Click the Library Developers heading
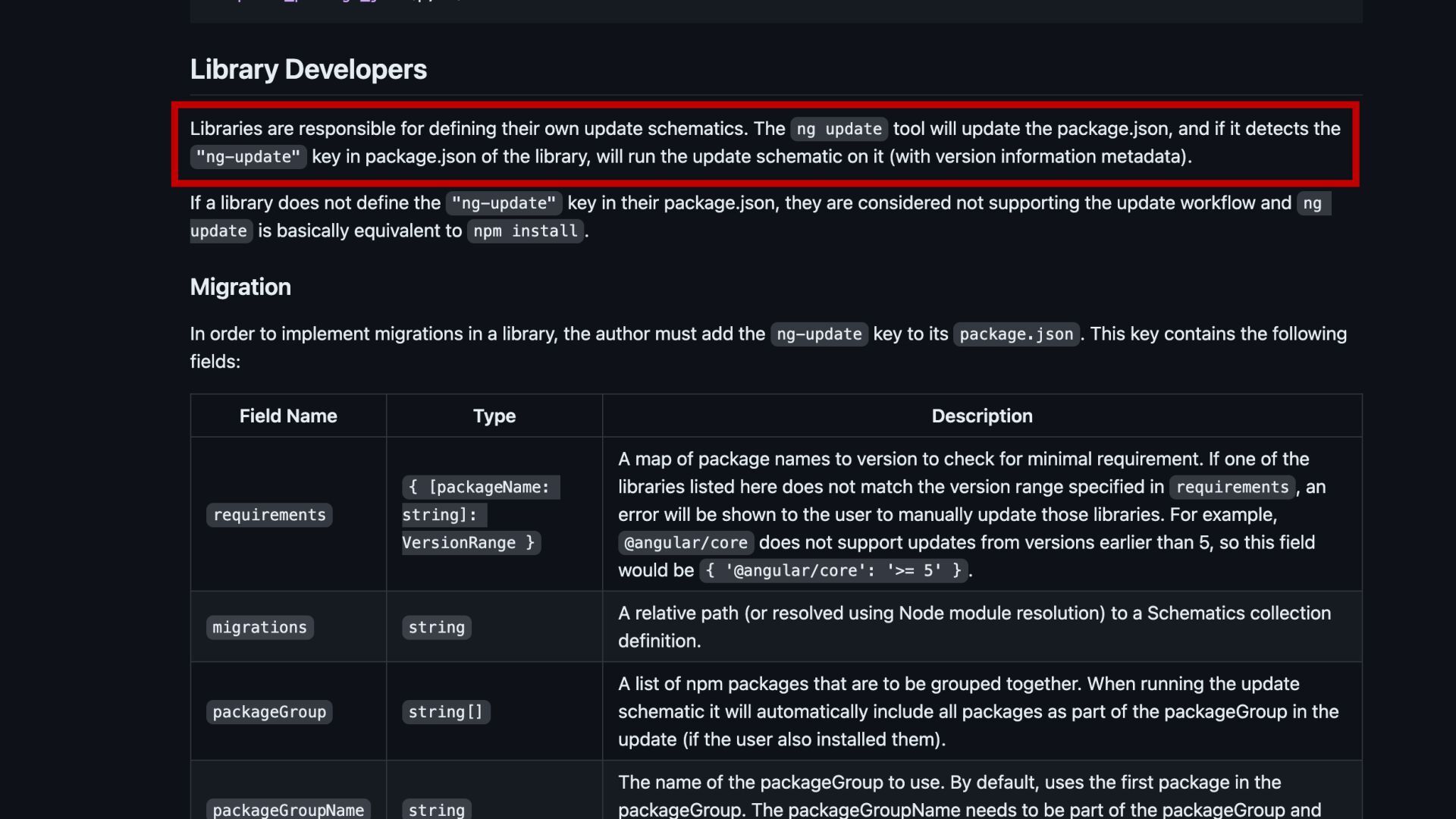 tap(308, 70)
